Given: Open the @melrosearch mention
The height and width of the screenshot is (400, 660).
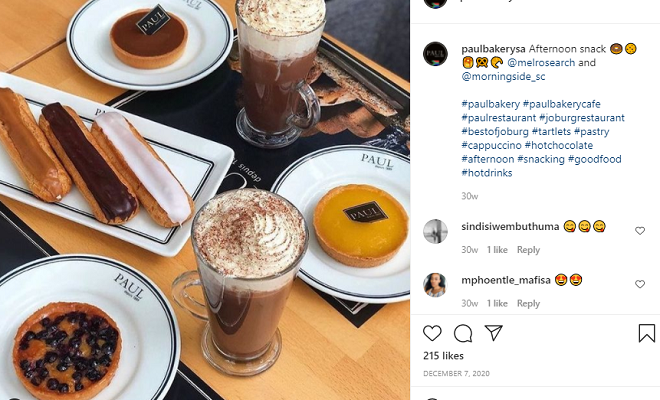Looking at the screenshot, I should tap(541, 63).
